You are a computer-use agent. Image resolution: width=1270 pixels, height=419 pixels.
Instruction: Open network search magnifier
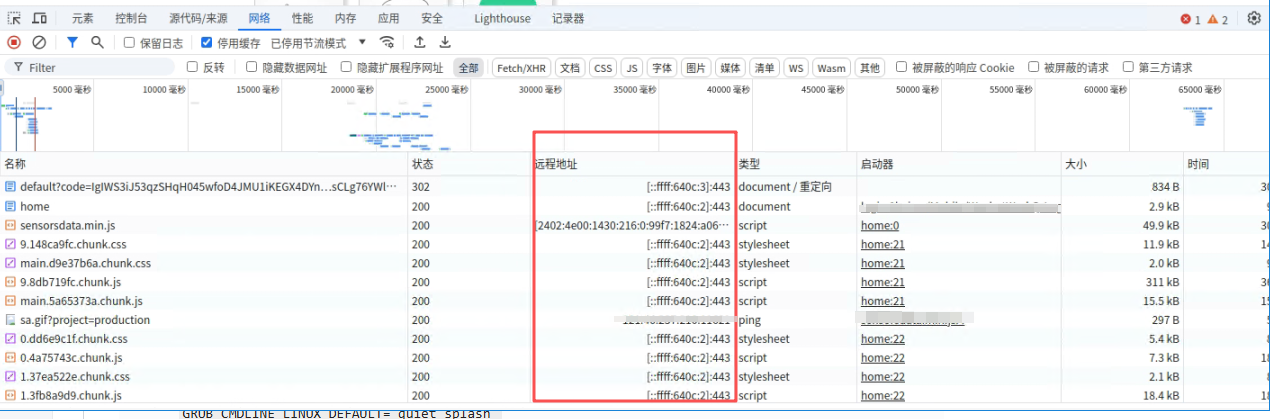pos(97,42)
